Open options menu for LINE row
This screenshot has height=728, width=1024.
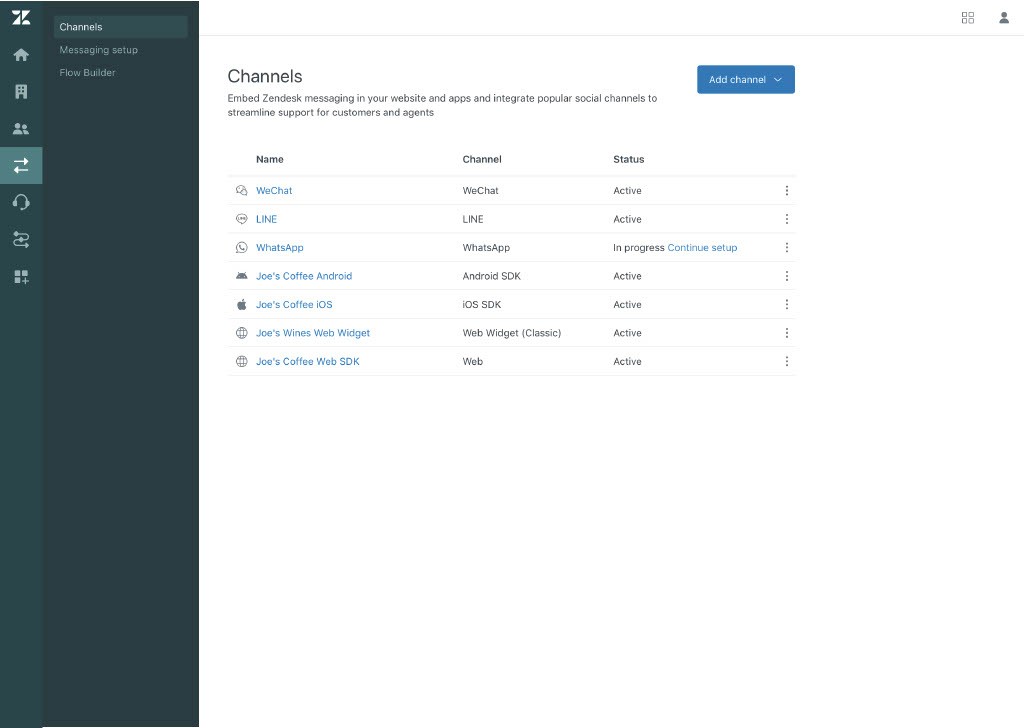786,219
